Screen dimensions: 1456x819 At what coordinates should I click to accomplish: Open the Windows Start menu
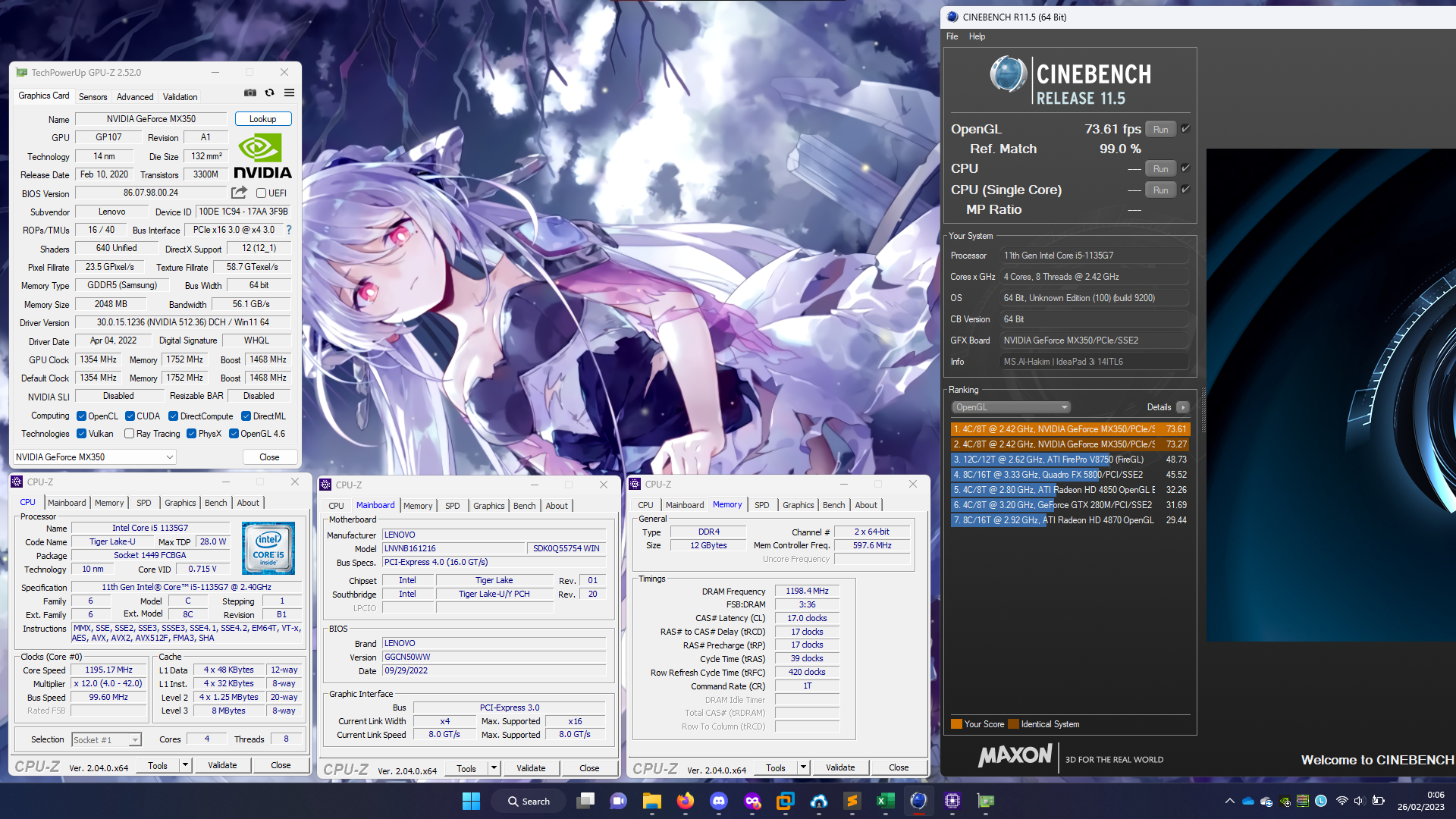tap(471, 801)
